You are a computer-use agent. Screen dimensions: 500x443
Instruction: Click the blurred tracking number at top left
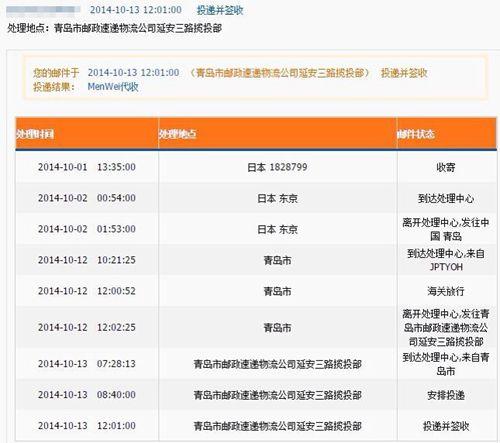coord(43,10)
